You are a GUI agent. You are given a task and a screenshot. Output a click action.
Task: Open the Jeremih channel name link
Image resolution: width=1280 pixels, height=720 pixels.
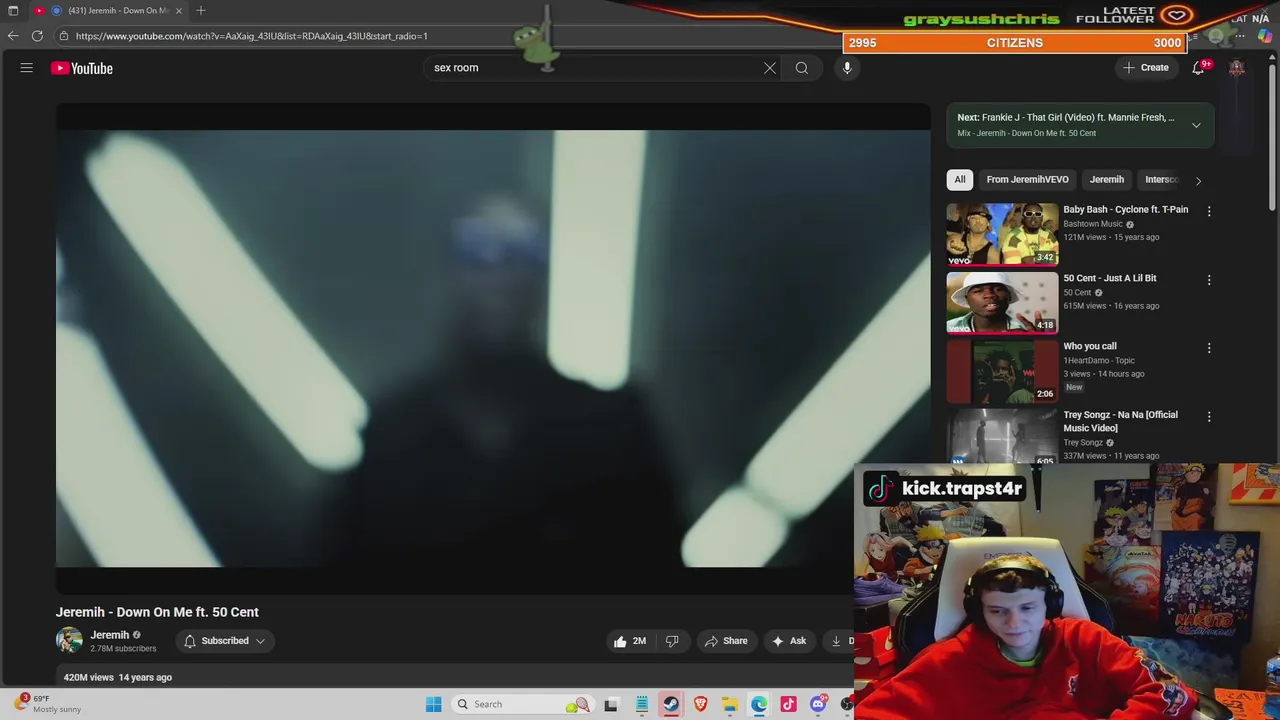click(x=110, y=635)
